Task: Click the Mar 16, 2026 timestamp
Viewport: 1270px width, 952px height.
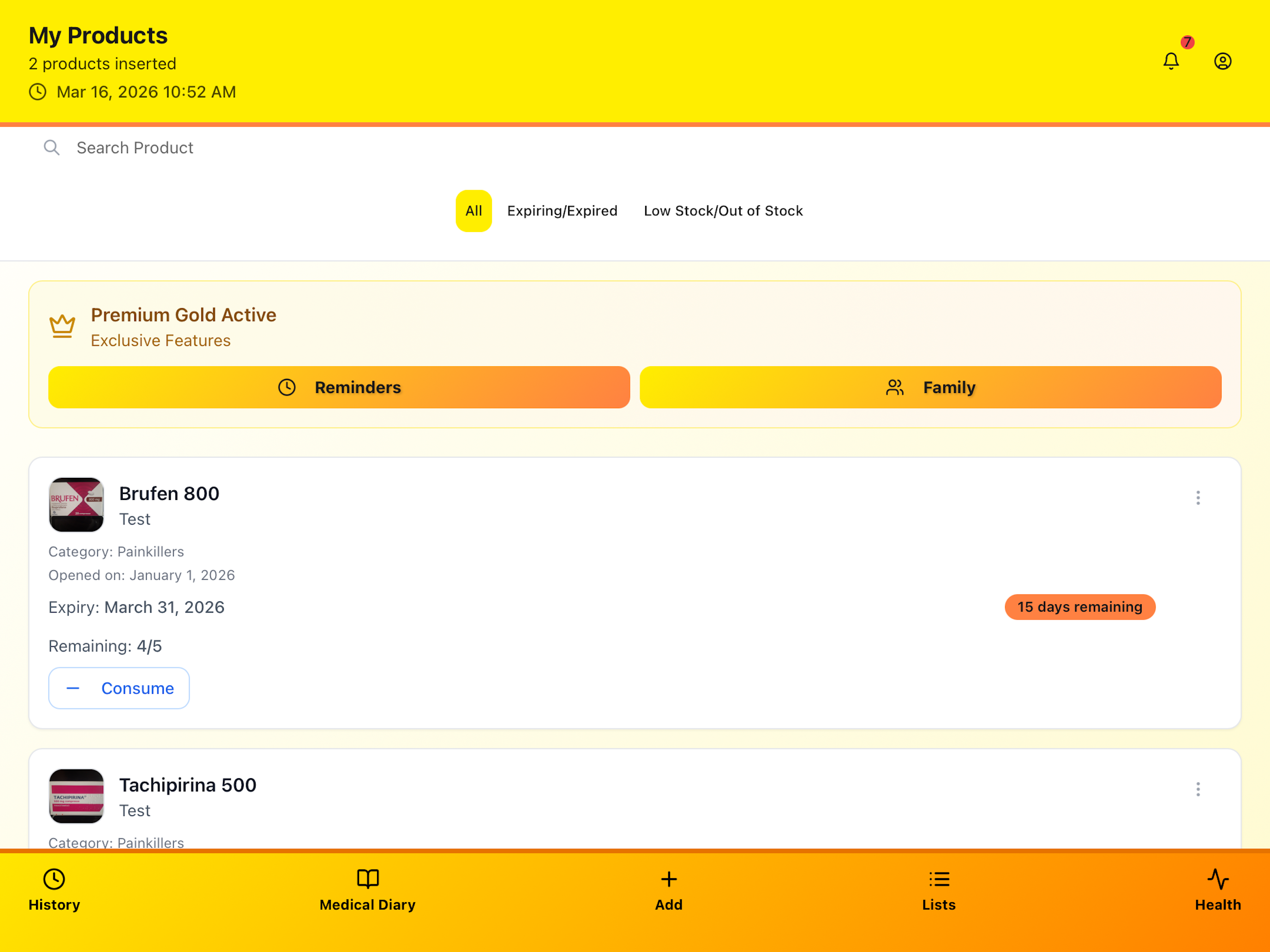Action: click(146, 92)
